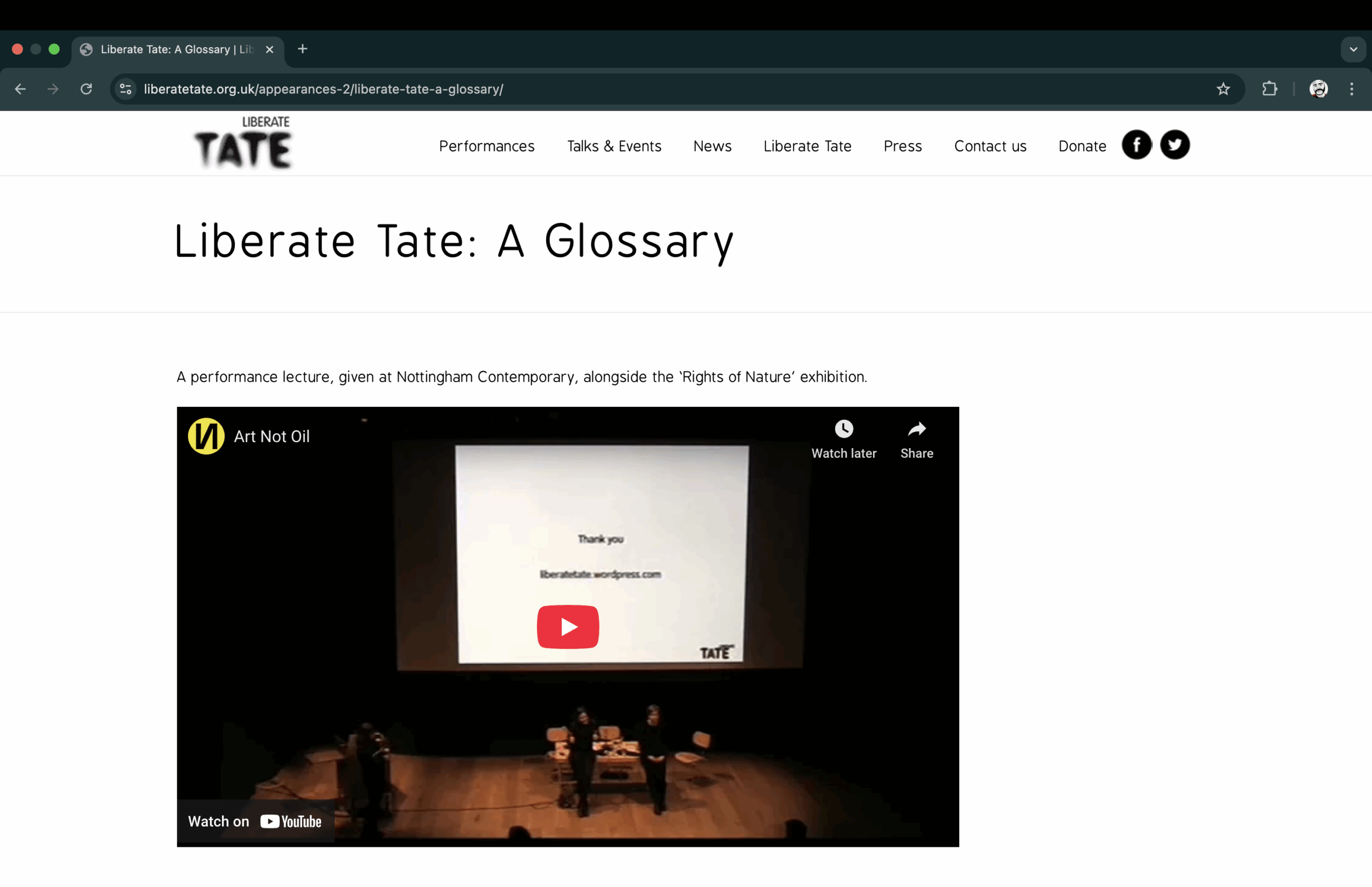The height and width of the screenshot is (887, 1372).
Task: Click the Watch on YouTube button
Action: 255,821
